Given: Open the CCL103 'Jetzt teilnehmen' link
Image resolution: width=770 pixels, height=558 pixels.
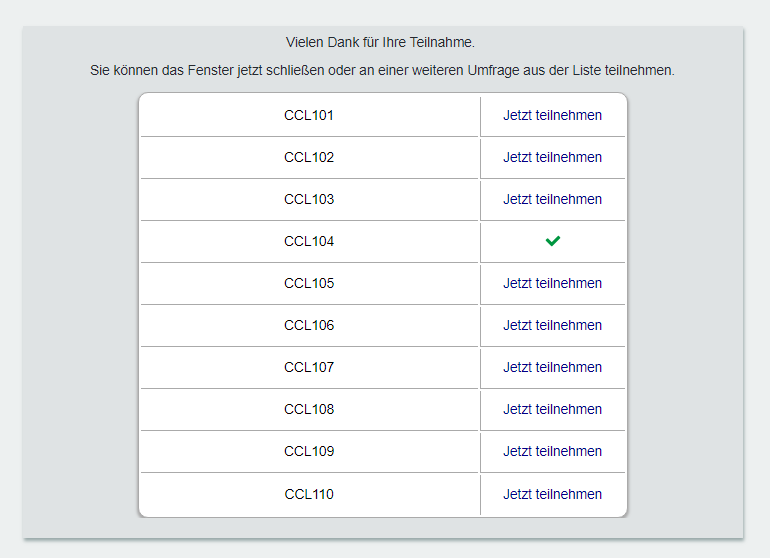Looking at the screenshot, I should (552, 199).
